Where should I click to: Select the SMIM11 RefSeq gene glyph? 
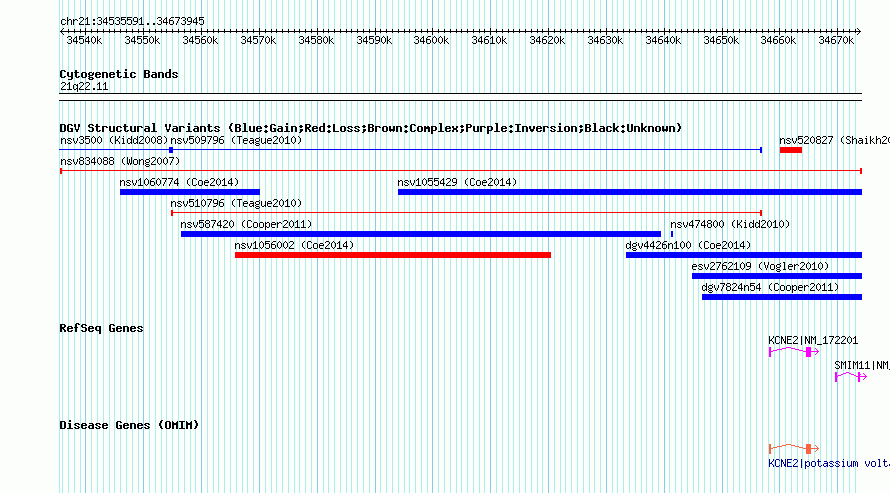[851, 376]
